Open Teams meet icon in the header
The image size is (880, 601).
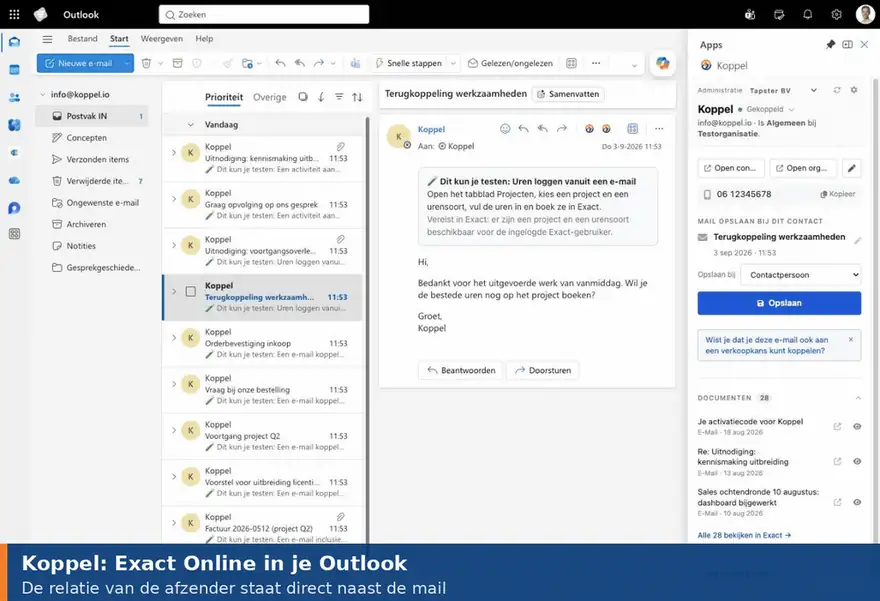pyautogui.click(x=750, y=15)
